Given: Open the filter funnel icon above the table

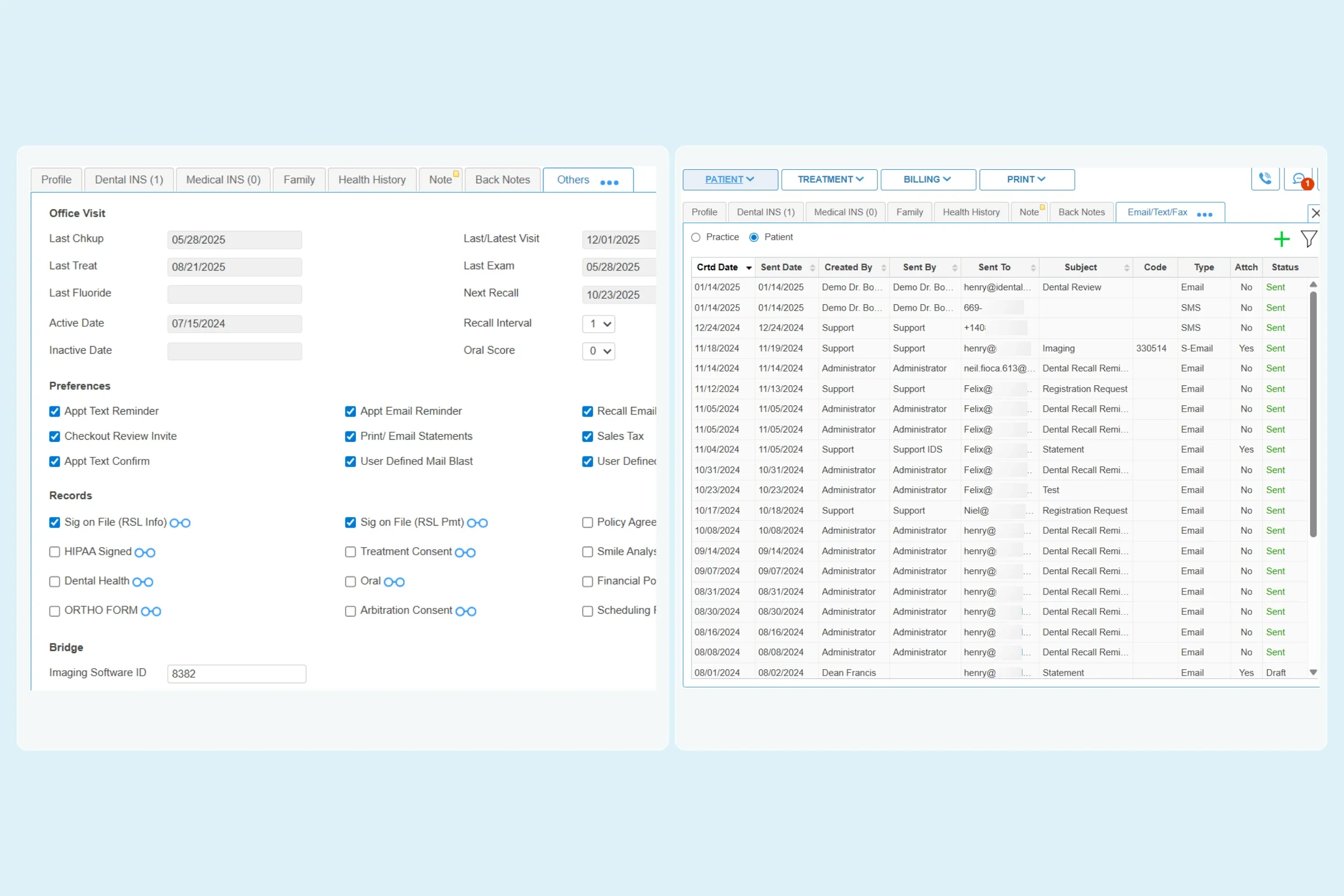Looking at the screenshot, I should coord(1309,239).
